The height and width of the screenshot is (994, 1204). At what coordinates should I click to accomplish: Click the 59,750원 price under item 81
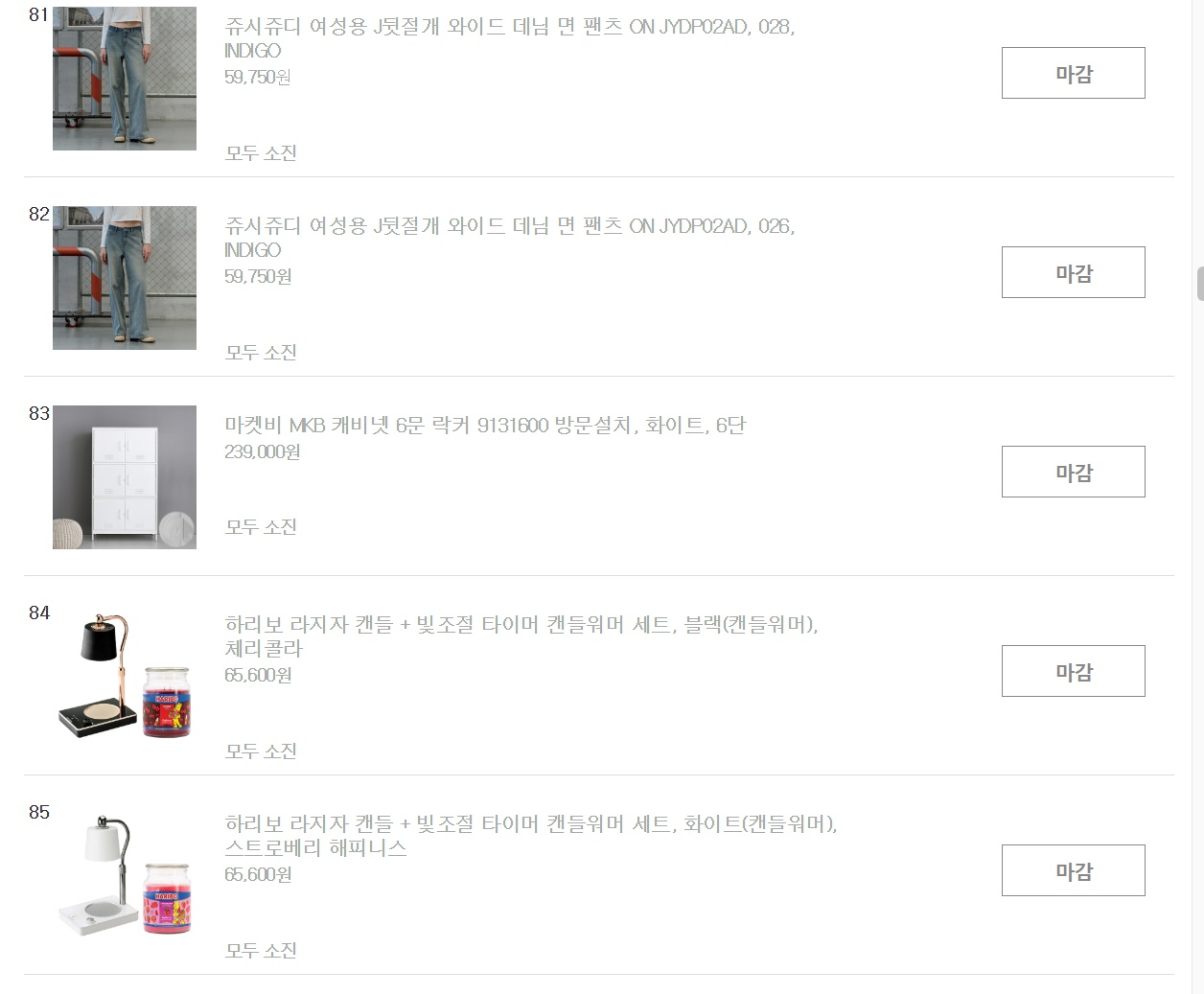pos(258,77)
